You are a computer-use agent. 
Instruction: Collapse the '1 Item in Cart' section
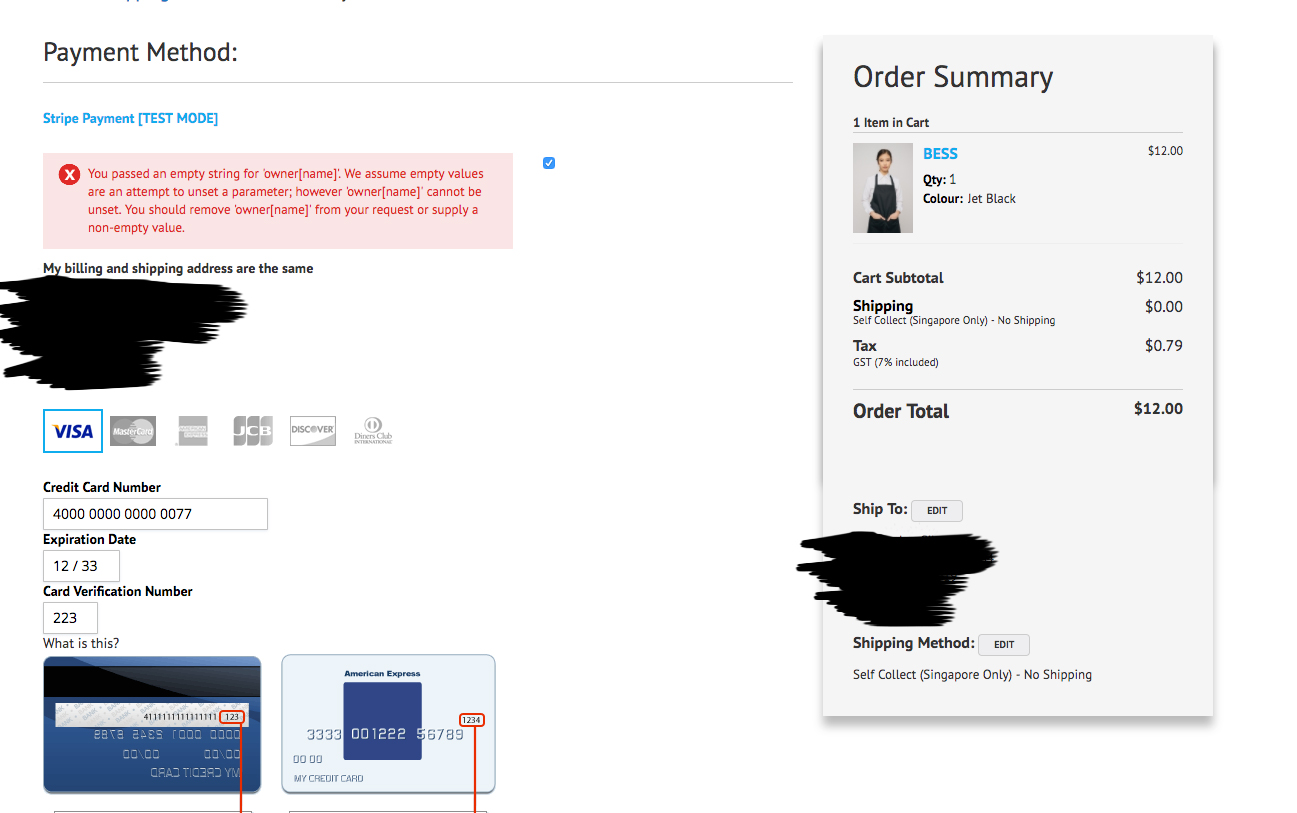coord(891,122)
